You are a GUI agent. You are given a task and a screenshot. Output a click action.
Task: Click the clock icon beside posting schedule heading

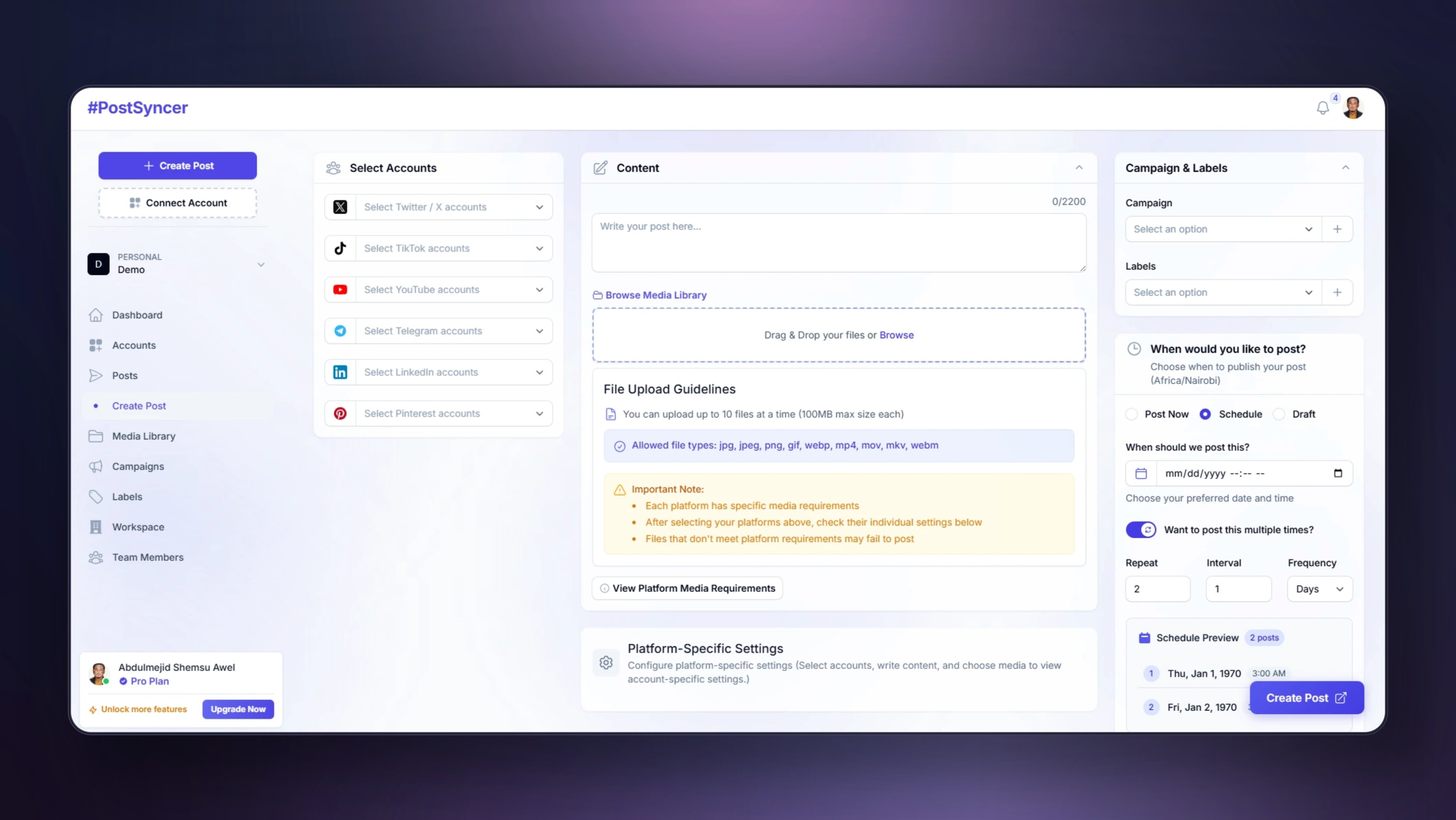coord(1134,349)
